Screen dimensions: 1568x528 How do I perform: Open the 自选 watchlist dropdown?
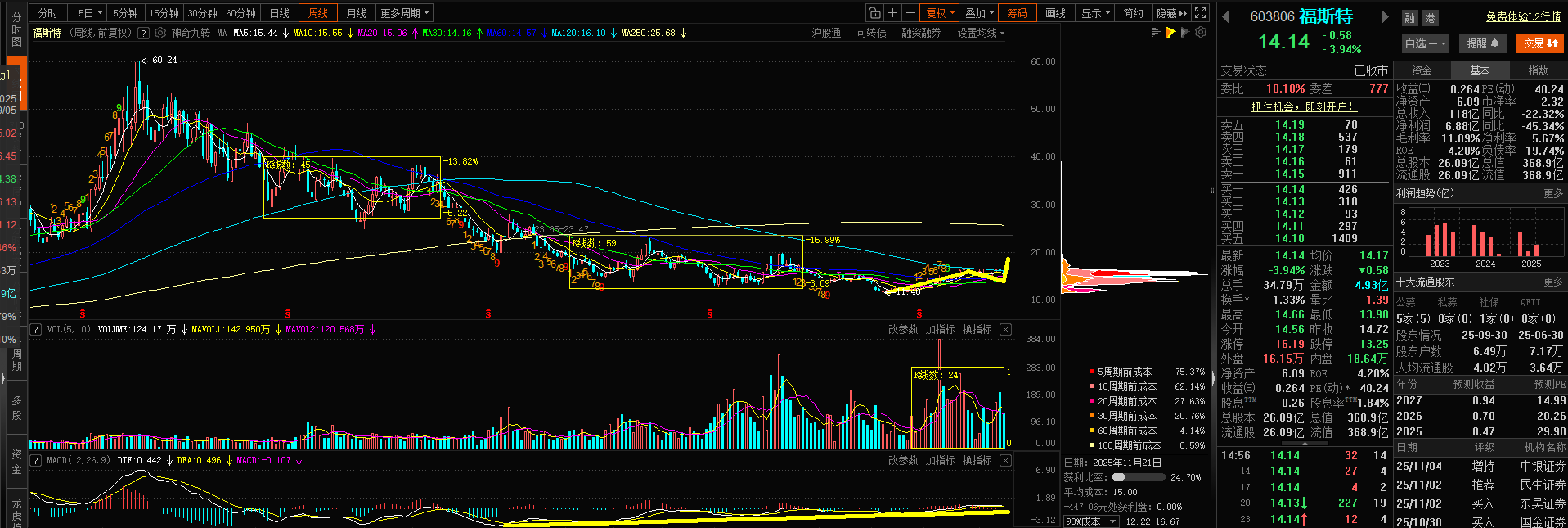coord(1426,43)
